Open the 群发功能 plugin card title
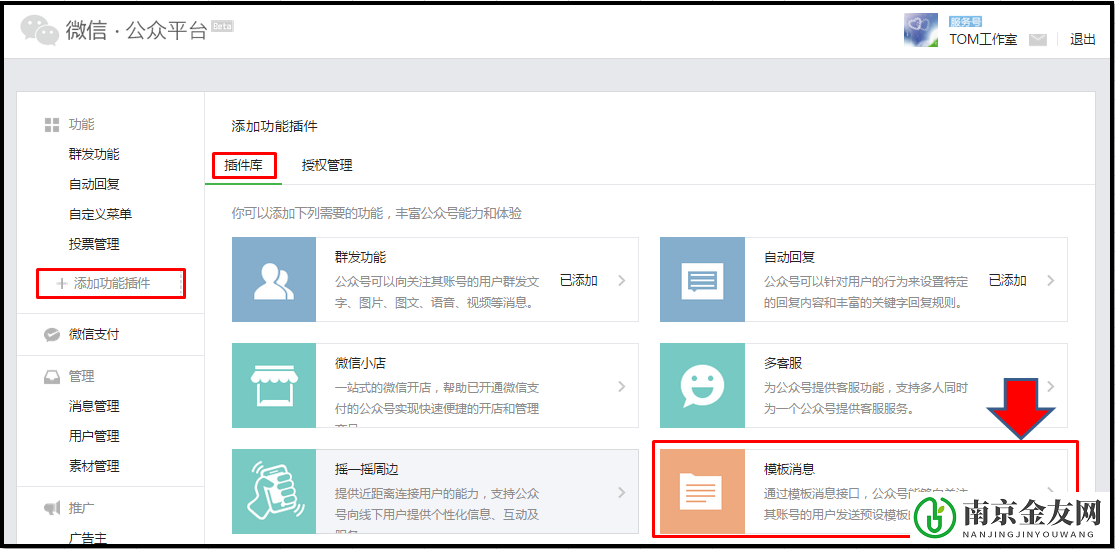1115x549 pixels. [x=360, y=257]
